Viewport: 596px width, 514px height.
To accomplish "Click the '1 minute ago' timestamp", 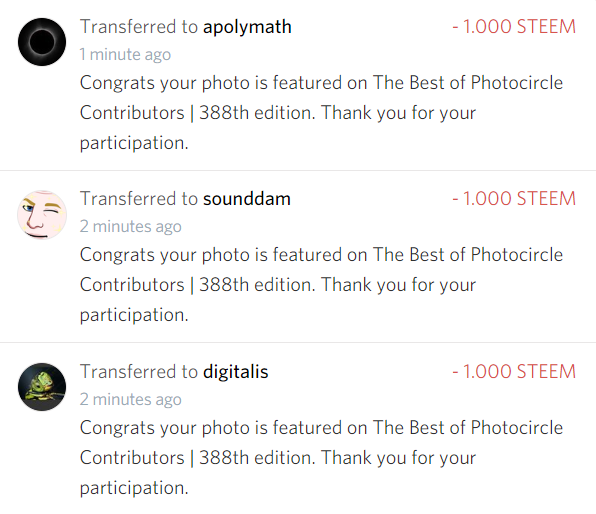I will click(x=125, y=54).
